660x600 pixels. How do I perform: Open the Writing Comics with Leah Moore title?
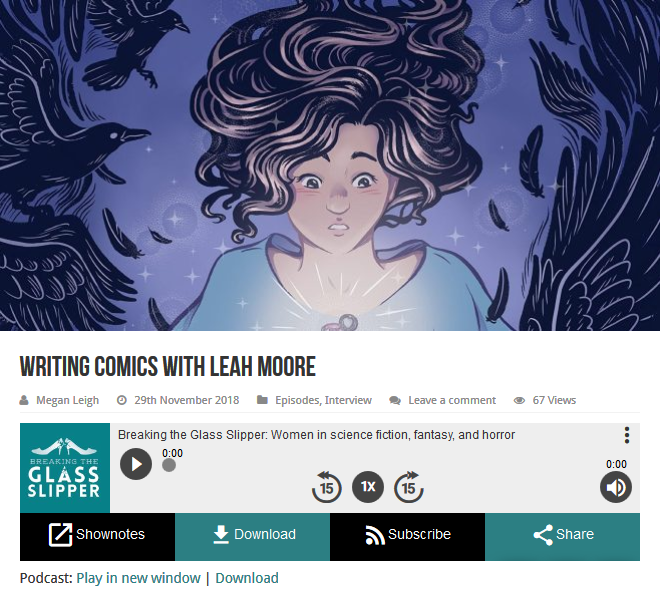[168, 366]
